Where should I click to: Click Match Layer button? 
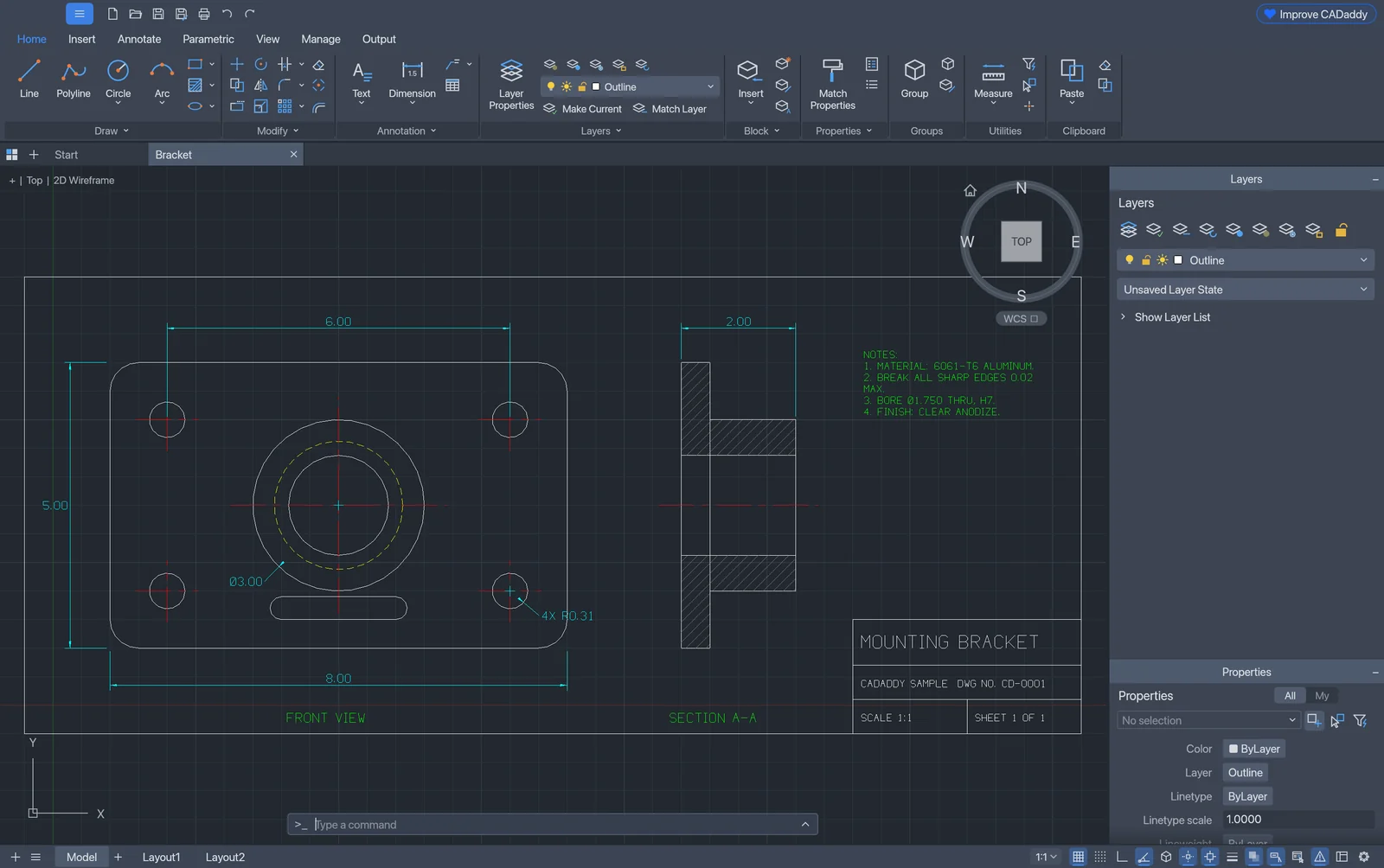pyautogui.click(x=670, y=109)
